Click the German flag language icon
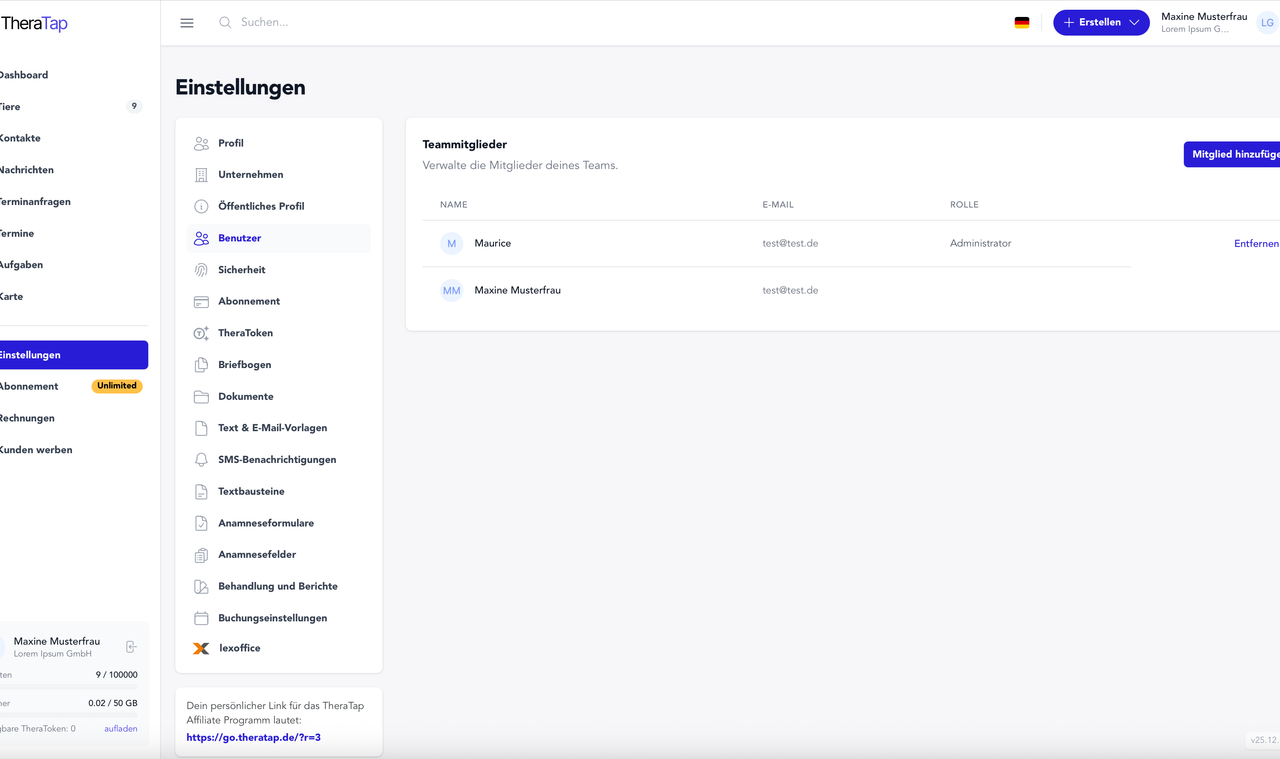 (1022, 22)
